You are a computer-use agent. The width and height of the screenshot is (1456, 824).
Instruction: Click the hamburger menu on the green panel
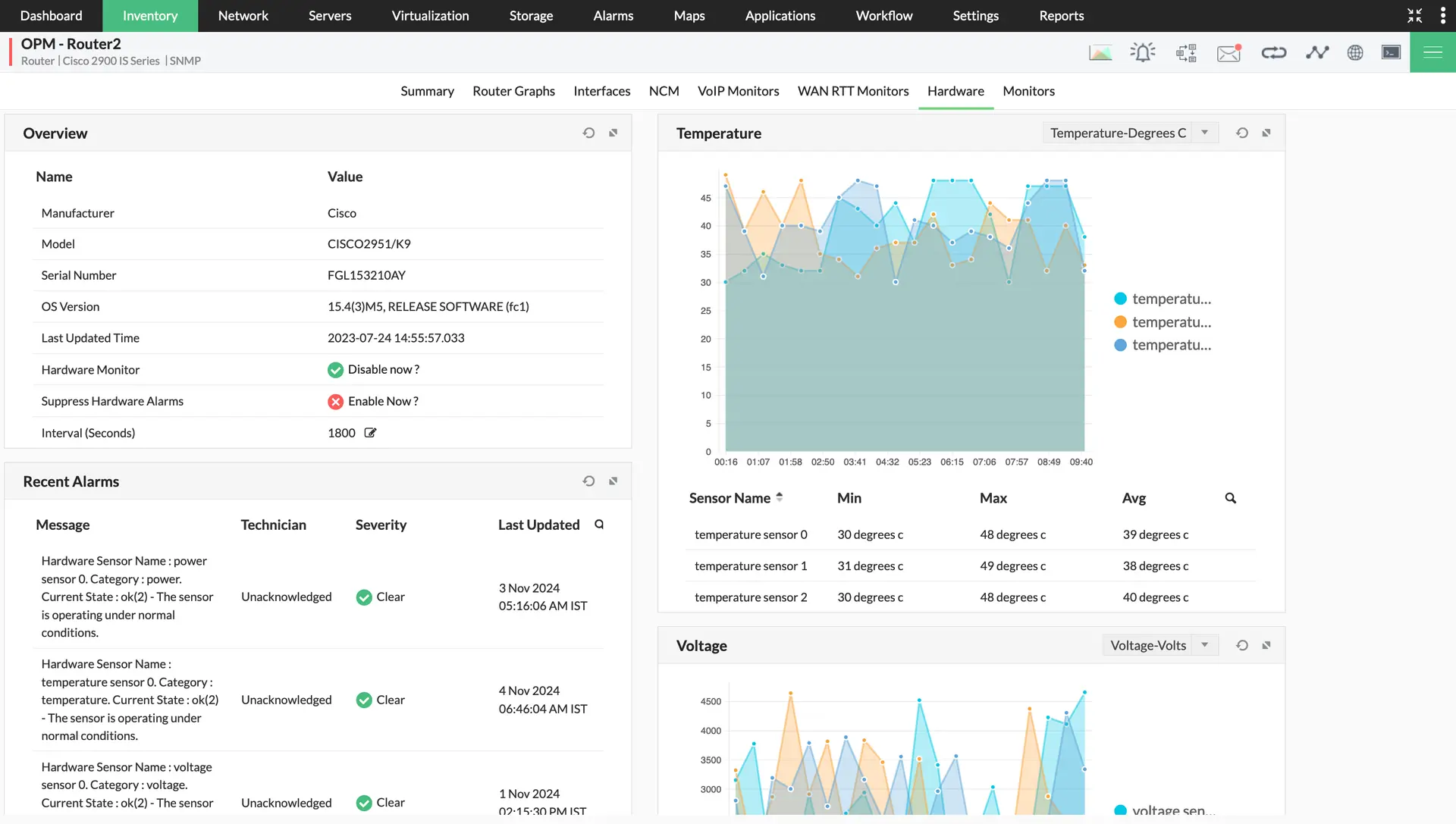tap(1432, 52)
